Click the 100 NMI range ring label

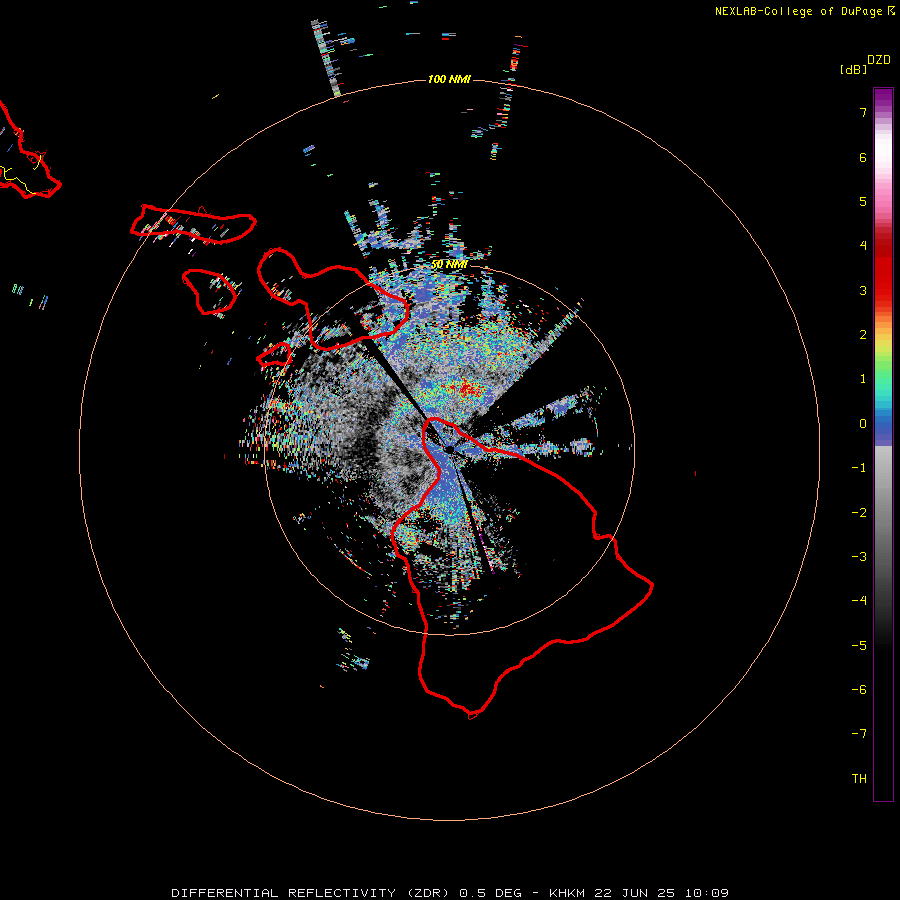point(449,79)
